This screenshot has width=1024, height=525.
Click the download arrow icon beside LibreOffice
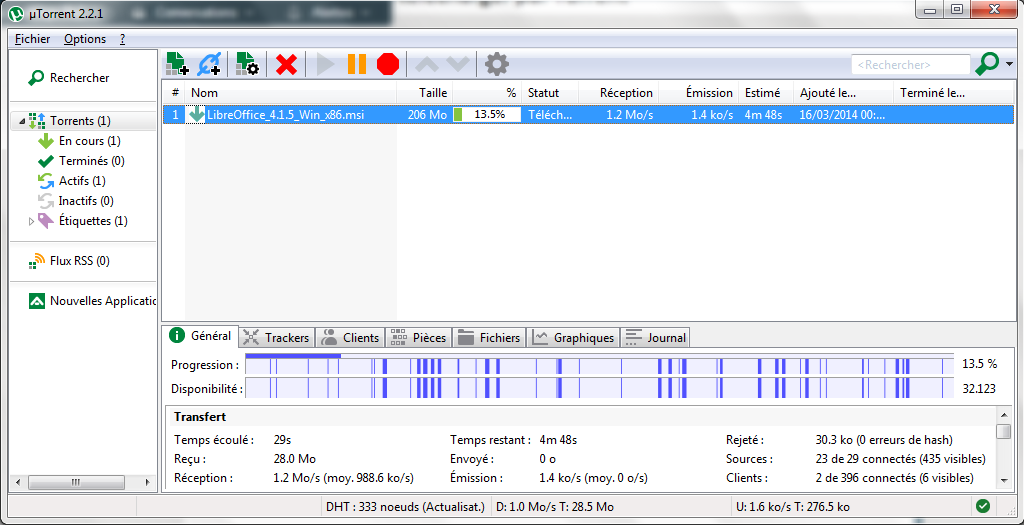[197, 114]
